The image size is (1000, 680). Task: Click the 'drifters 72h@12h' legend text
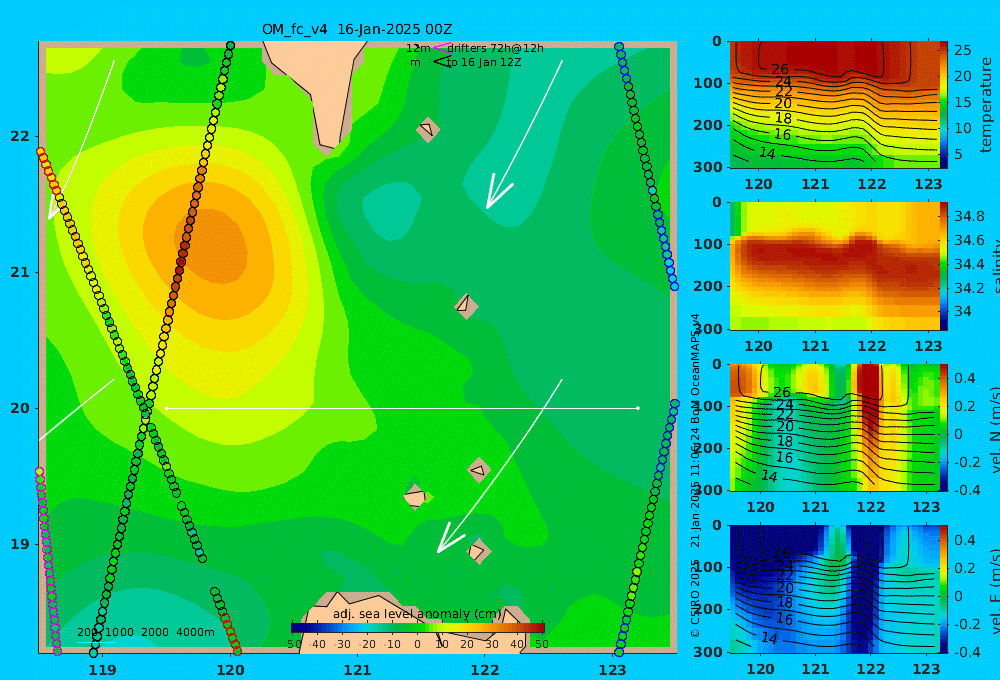496,48
